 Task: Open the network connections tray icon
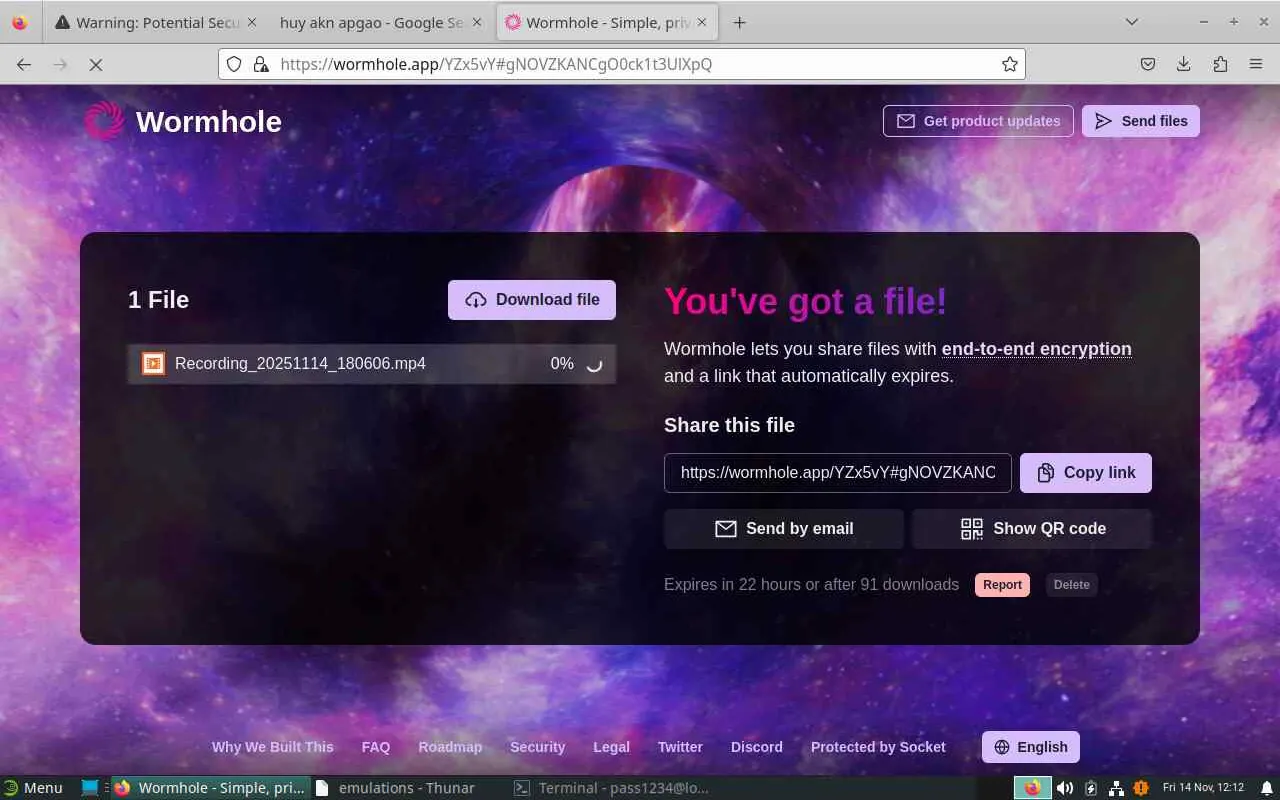pyautogui.click(x=1116, y=788)
